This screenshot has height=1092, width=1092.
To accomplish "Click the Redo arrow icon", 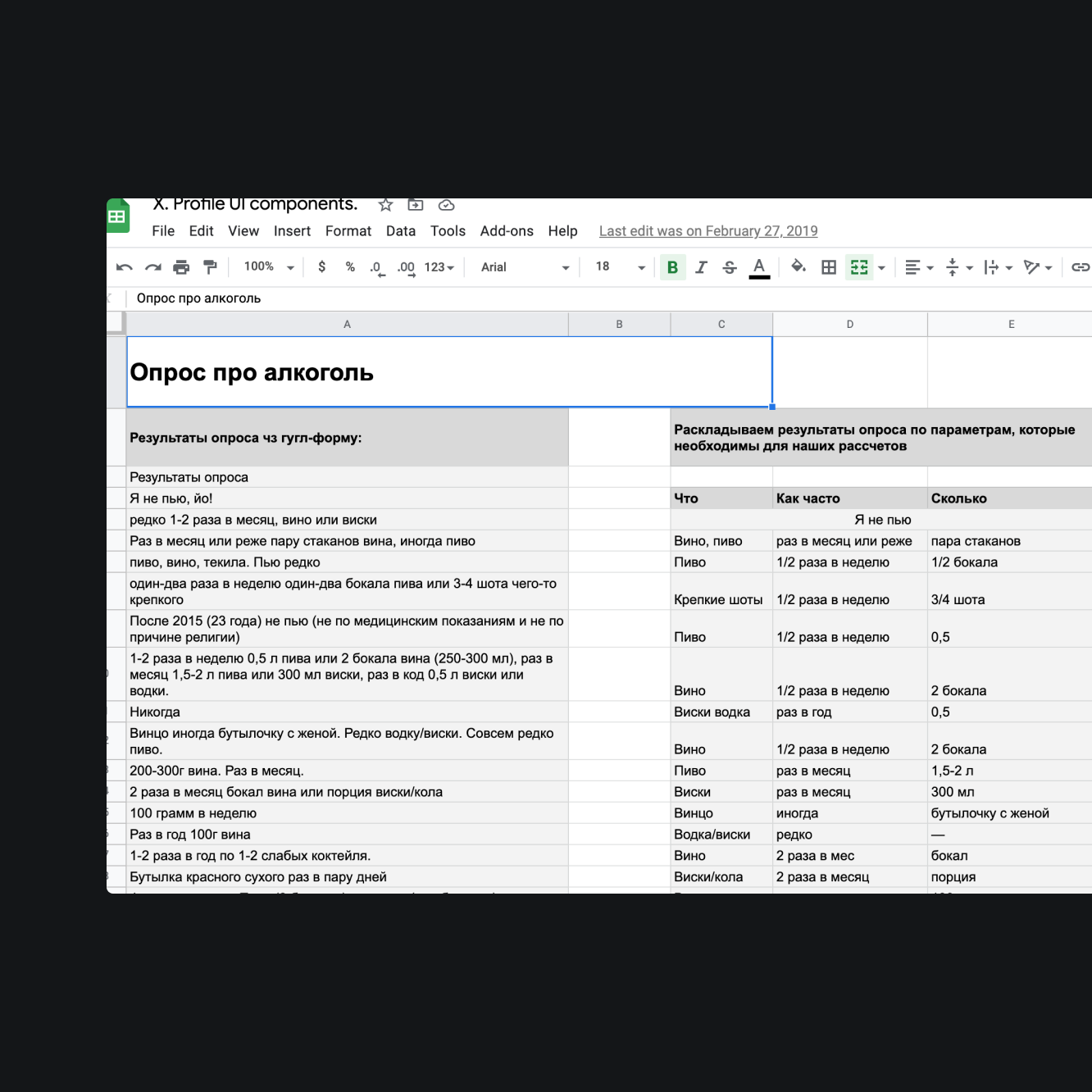I will (x=153, y=267).
